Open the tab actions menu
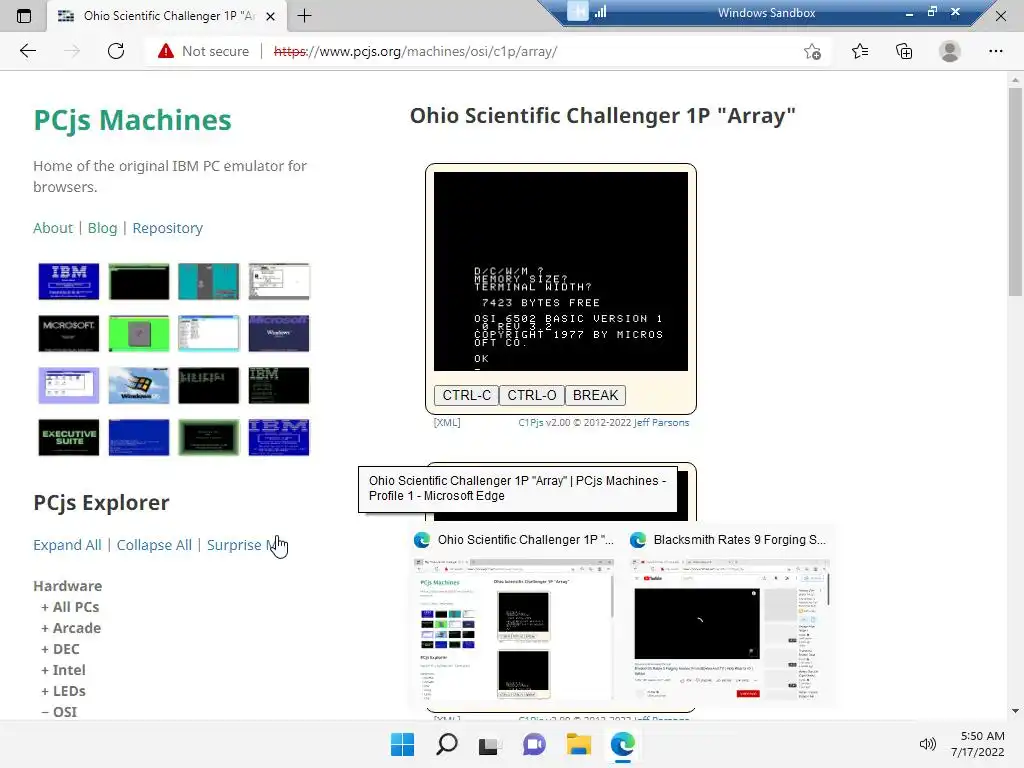1024x768 pixels. tap(24, 16)
